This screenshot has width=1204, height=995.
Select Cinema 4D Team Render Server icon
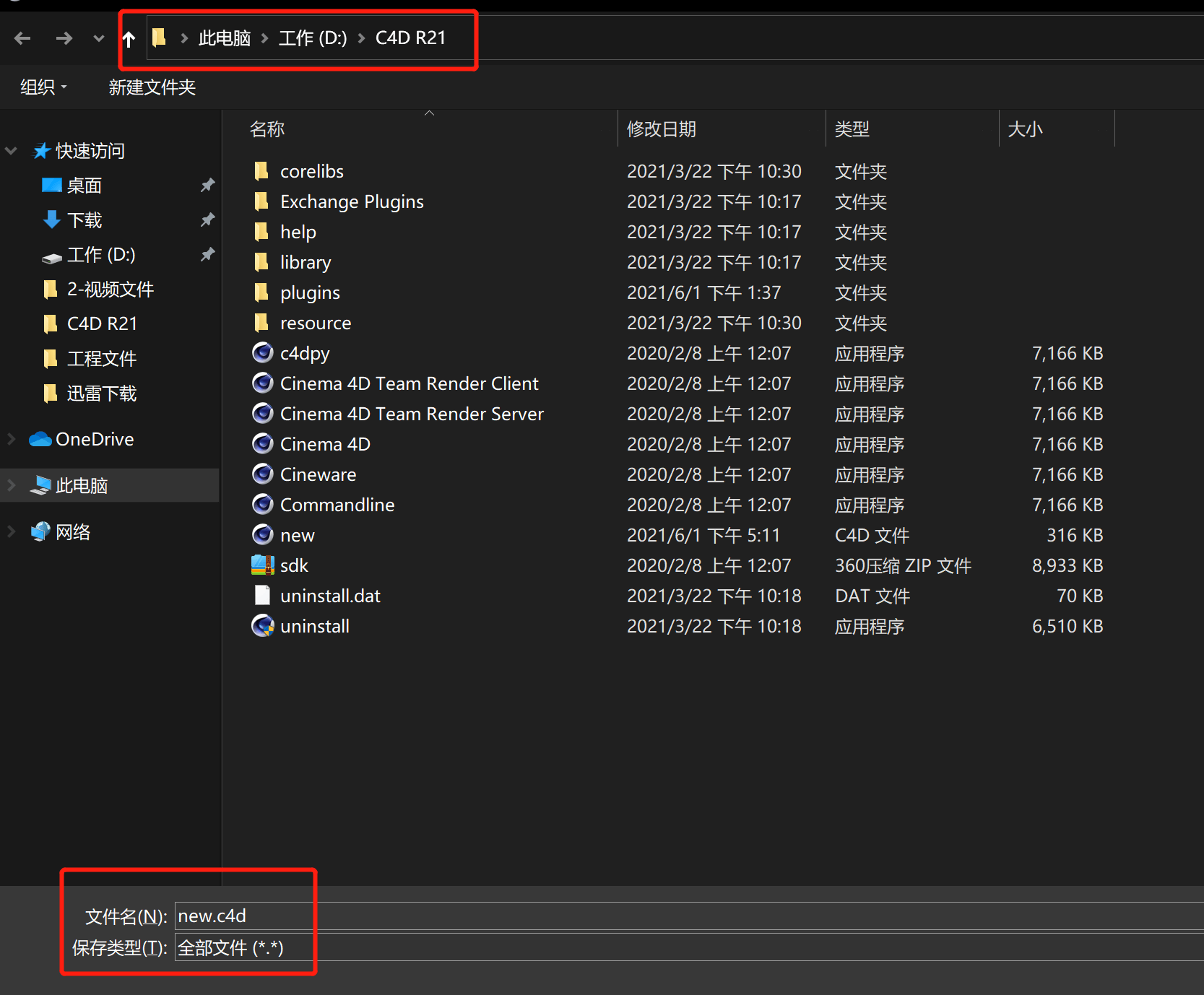point(263,413)
